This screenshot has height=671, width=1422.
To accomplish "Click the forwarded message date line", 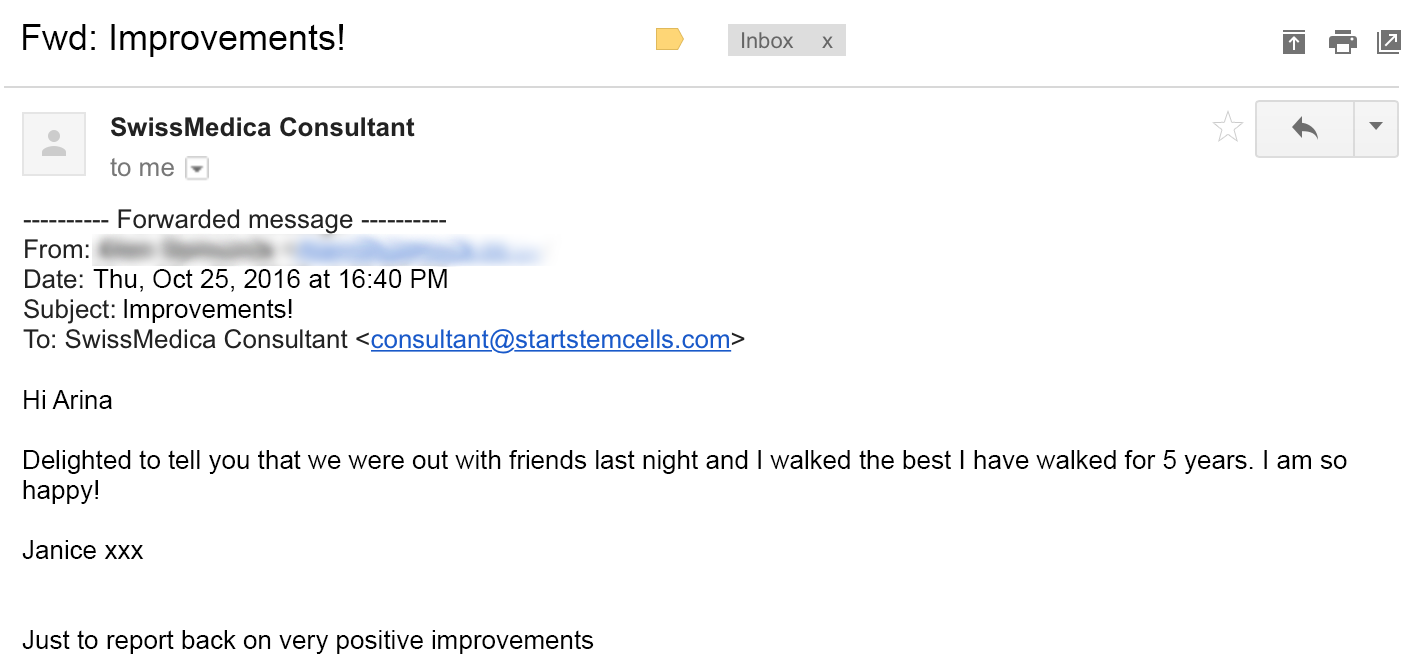I will coord(236,280).
